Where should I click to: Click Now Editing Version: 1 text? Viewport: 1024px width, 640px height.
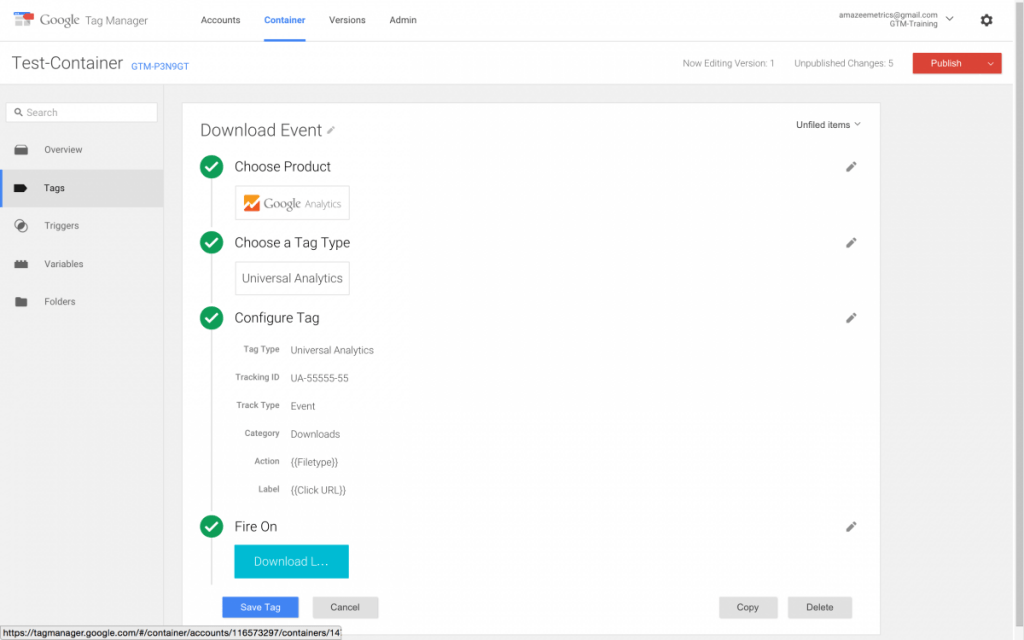point(728,63)
